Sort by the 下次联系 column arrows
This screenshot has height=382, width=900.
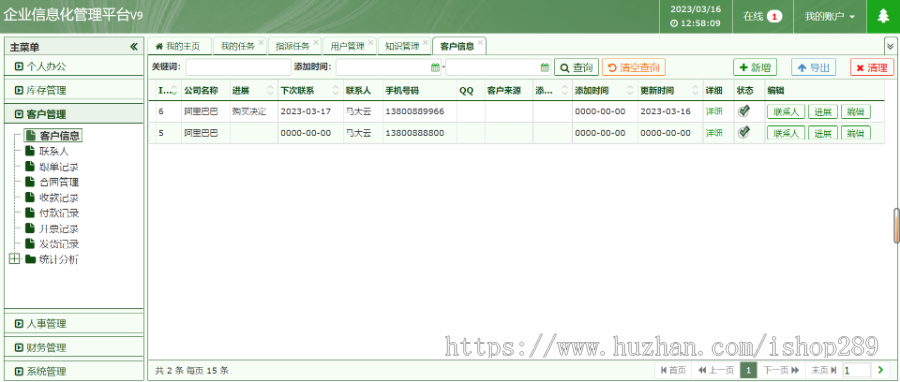coord(336,91)
